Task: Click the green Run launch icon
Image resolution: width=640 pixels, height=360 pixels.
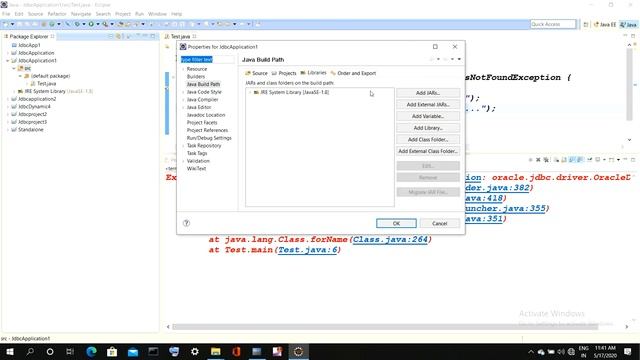Action: 91,24
